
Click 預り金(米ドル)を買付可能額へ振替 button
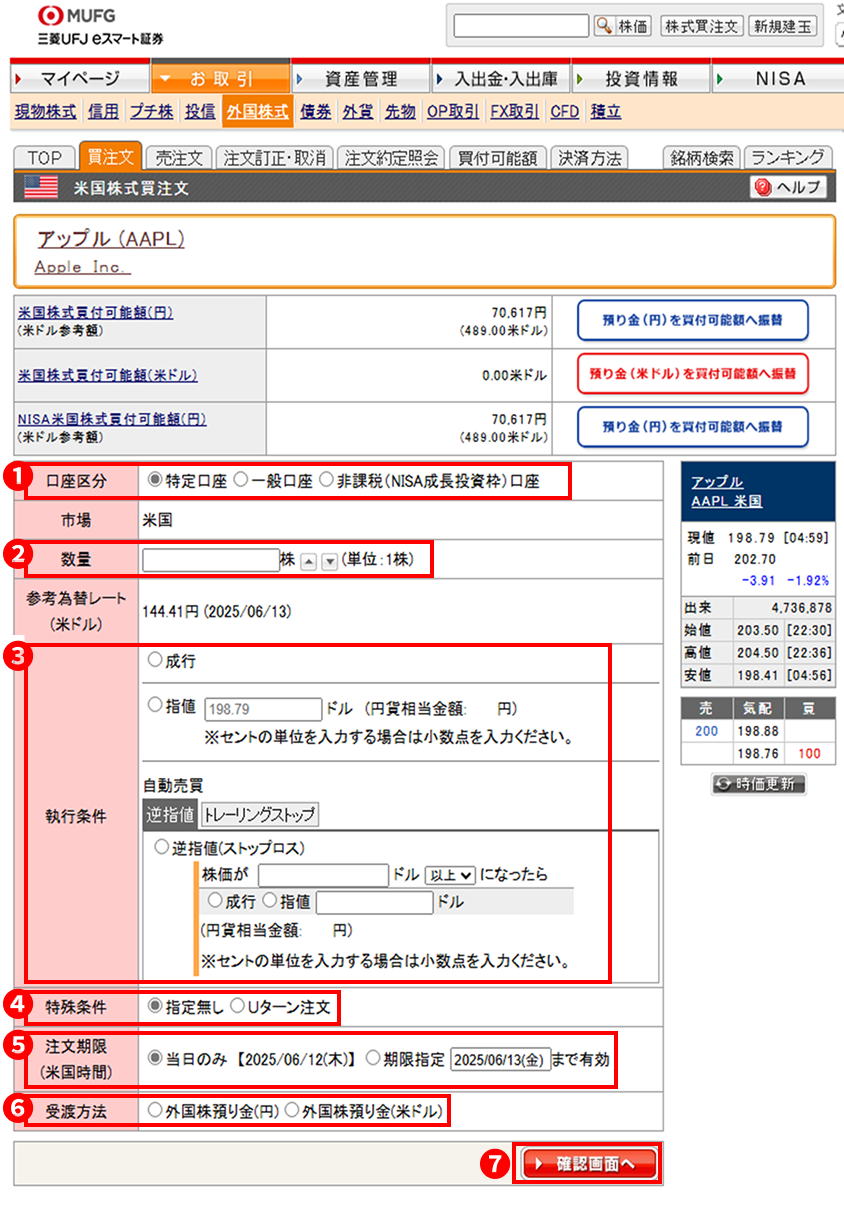point(692,374)
